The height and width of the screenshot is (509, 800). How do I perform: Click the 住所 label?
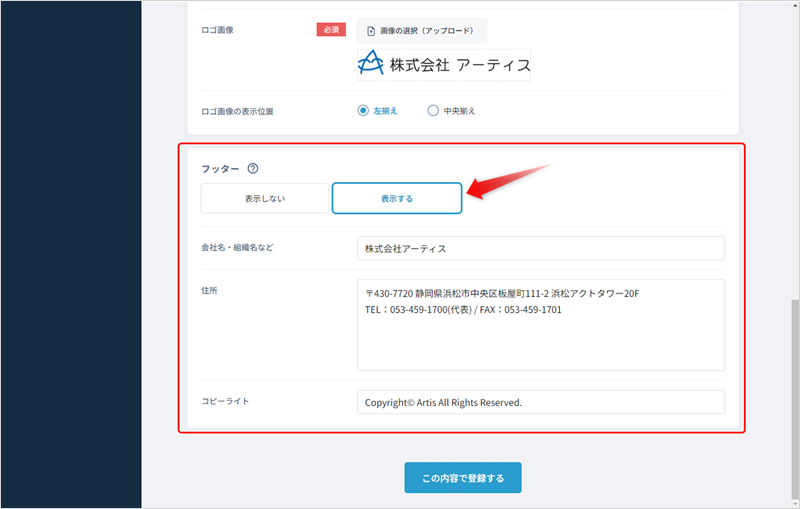[209, 290]
